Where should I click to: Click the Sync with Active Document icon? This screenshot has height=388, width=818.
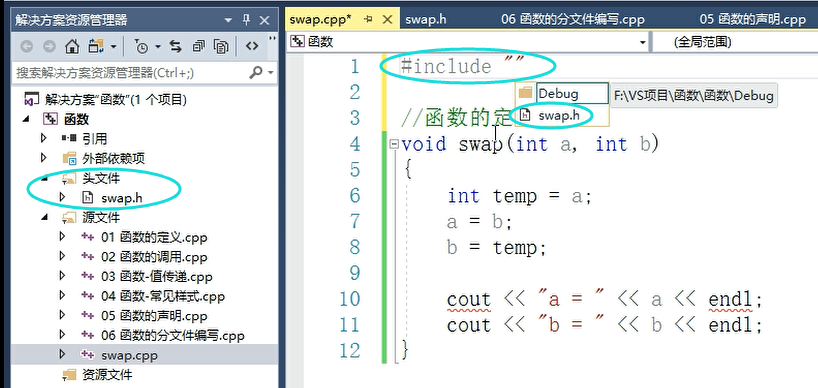click(x=175, y=47)
